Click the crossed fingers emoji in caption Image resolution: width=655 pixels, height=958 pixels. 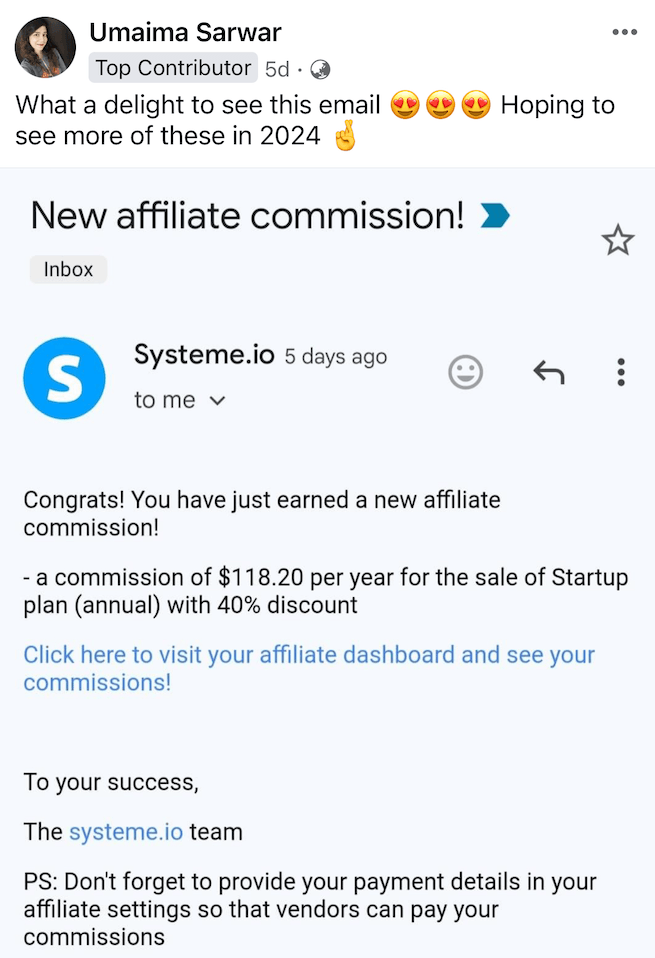tap(344, 137)
